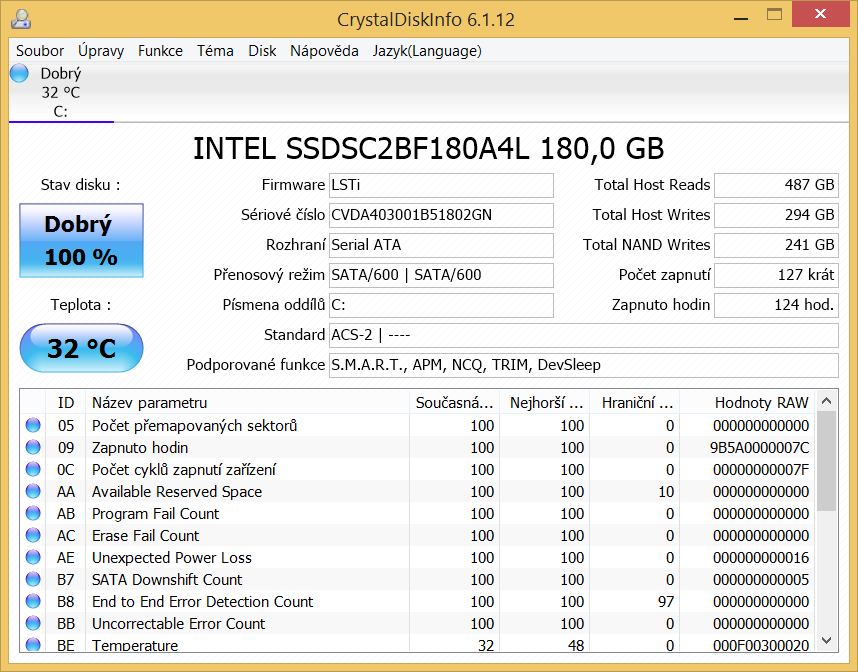Click scrollbar down arrow in SMART list
This screenshot has width=858, height=672.
pyautogui.click(x=827, y=640)
